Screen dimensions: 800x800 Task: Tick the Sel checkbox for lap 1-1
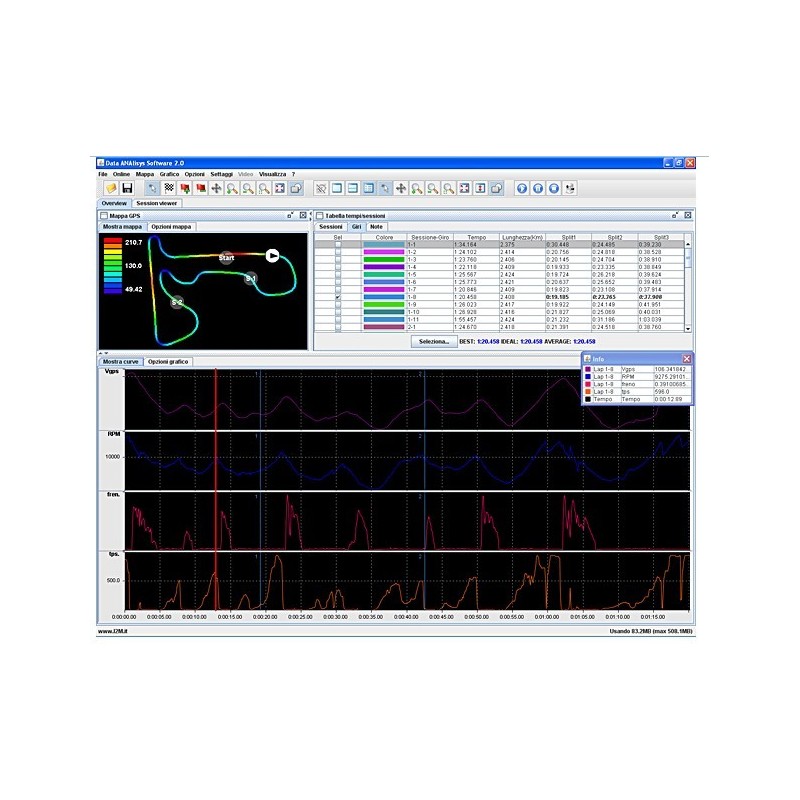[338, 245]
